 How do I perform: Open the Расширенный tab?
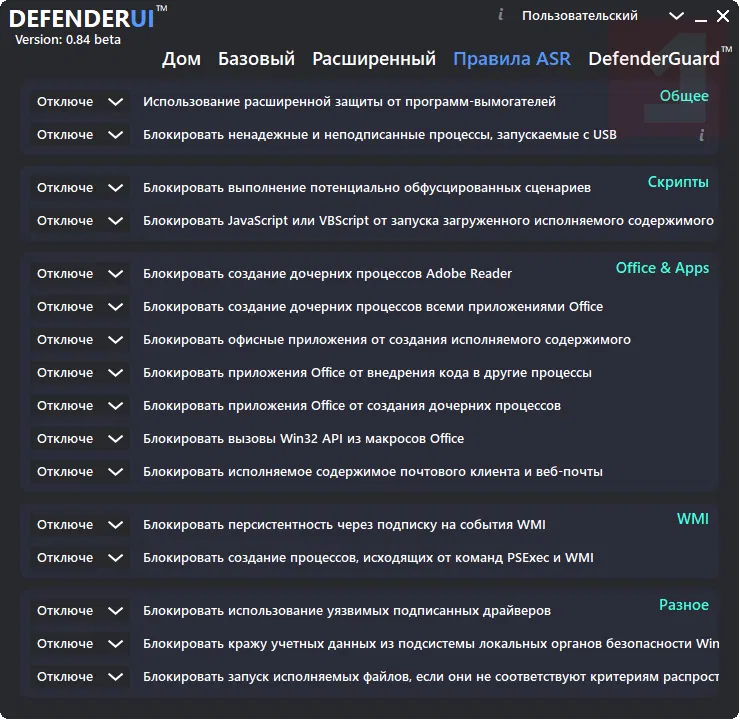374,59
